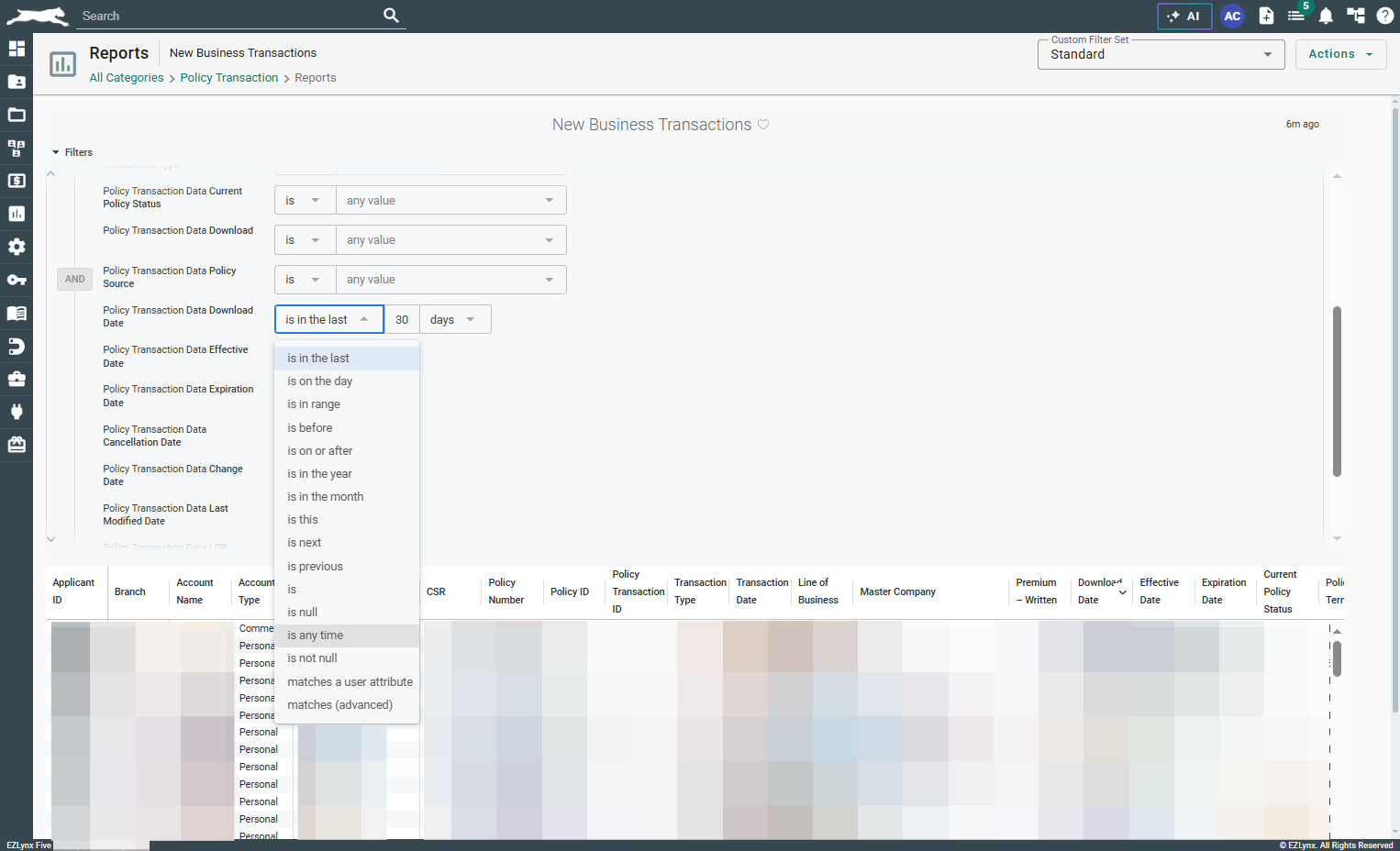Image resolution: width=1400 pixels, height=851 pixels.
Task: Open the open-book icon in sidebar
Action: (17, 313)
